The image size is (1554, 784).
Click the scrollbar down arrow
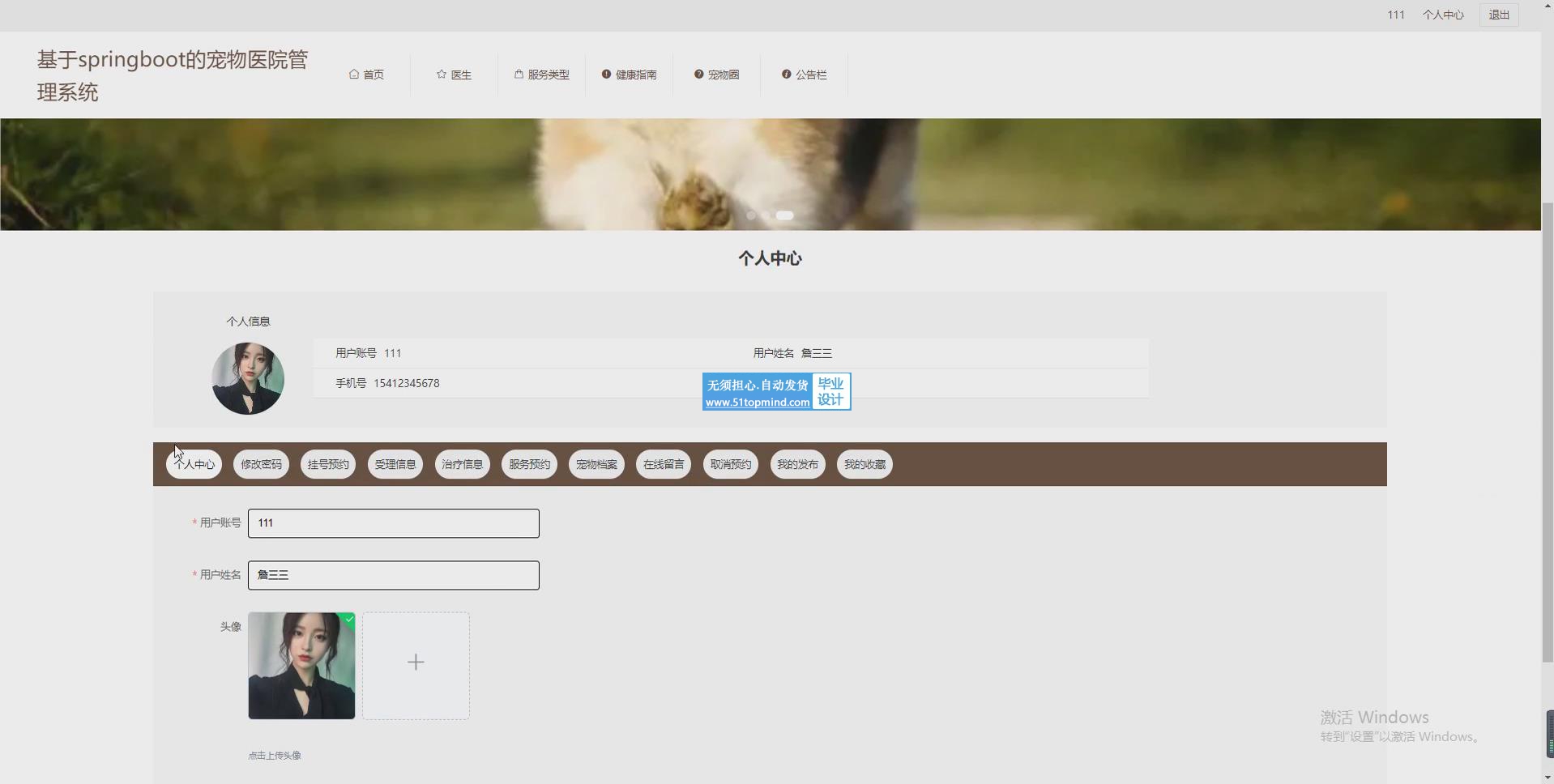1548,778
